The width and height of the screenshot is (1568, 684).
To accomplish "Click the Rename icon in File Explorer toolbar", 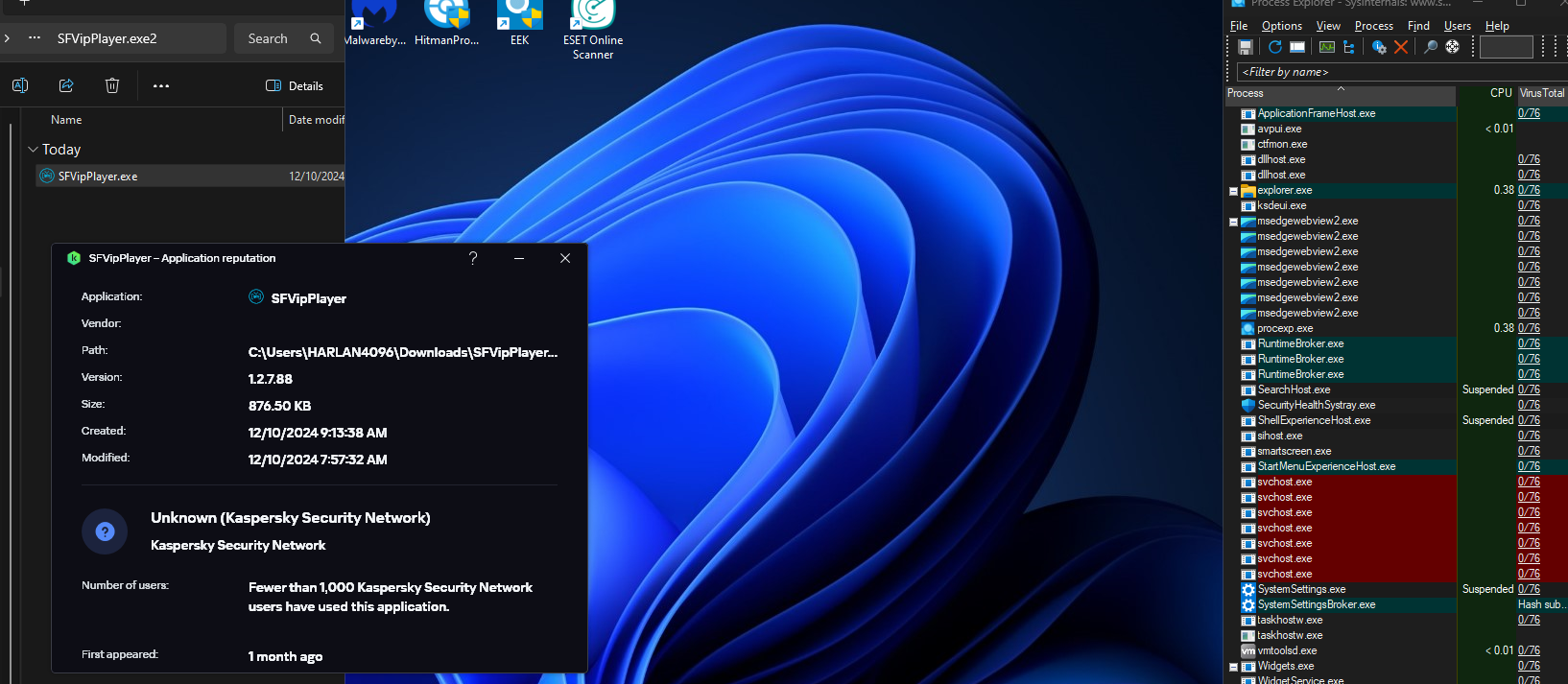I will (19, 85).
